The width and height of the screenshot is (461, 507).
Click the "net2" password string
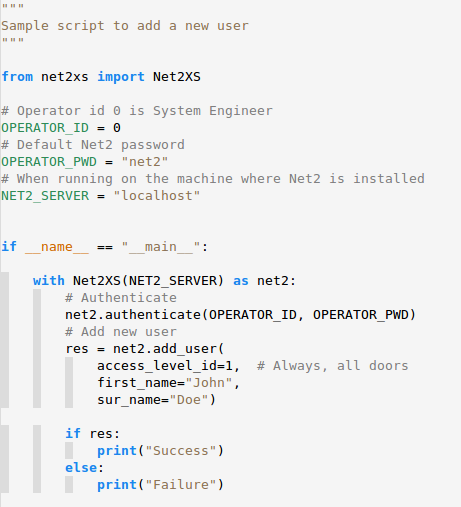coord(145,162)
